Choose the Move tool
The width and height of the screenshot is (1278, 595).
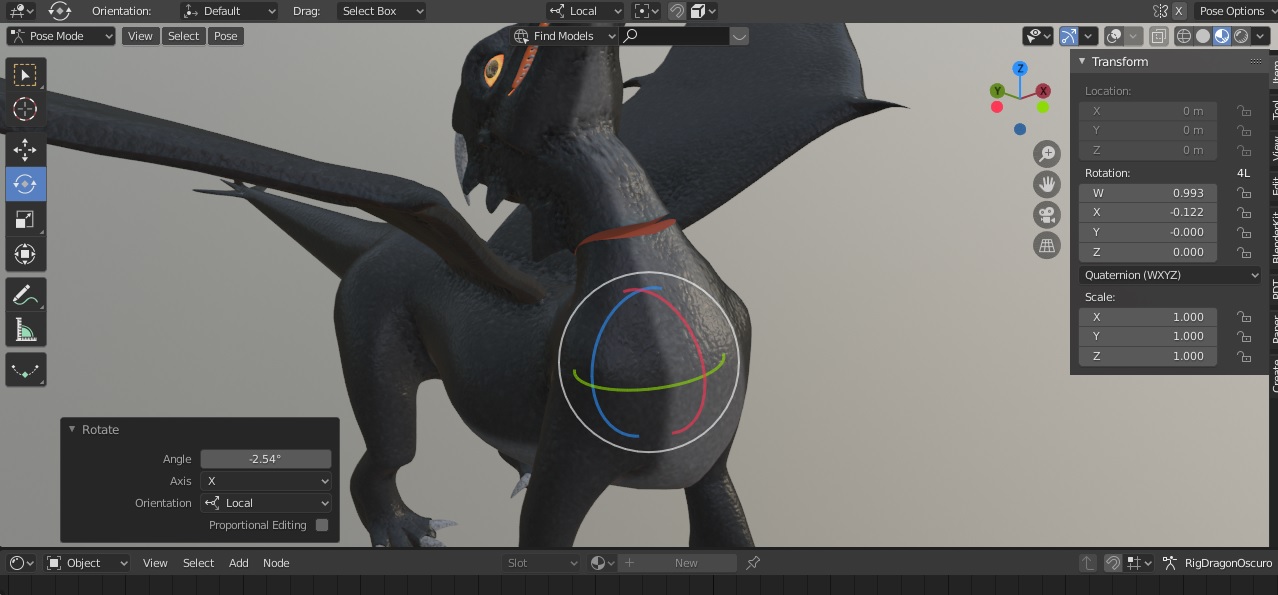[25, 150]
